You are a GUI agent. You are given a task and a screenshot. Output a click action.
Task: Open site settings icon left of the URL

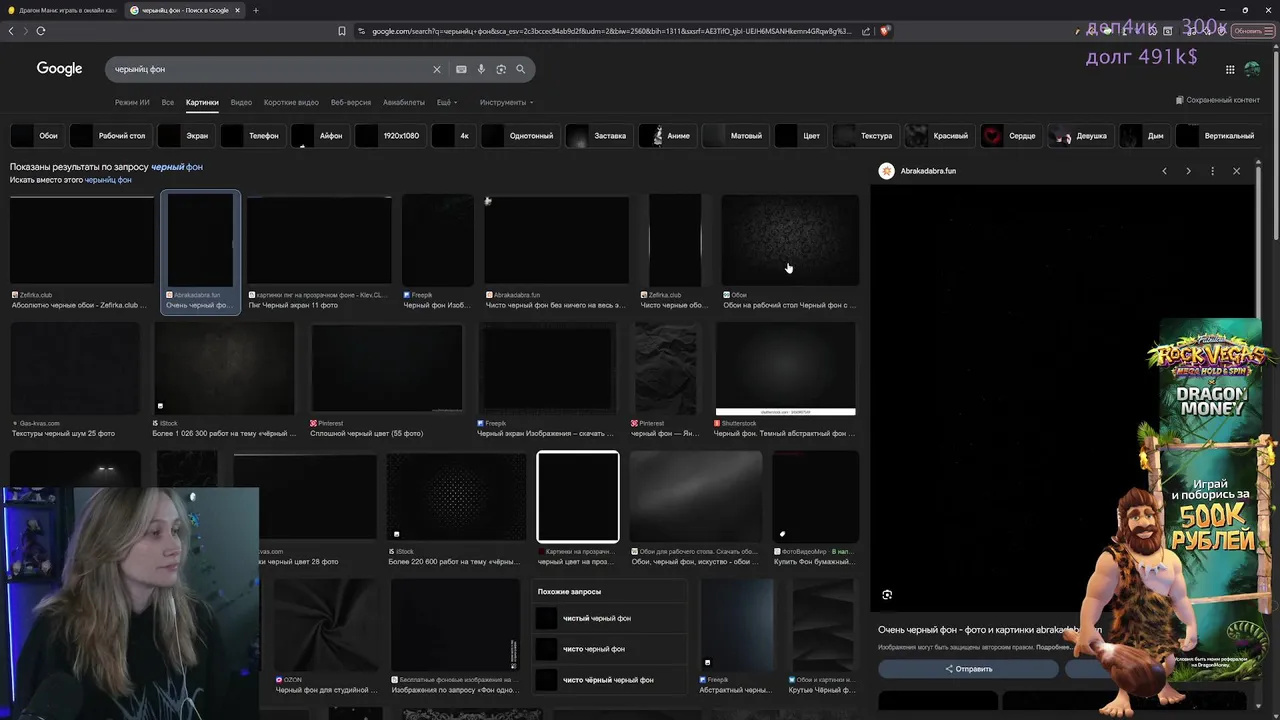(362, 31)
